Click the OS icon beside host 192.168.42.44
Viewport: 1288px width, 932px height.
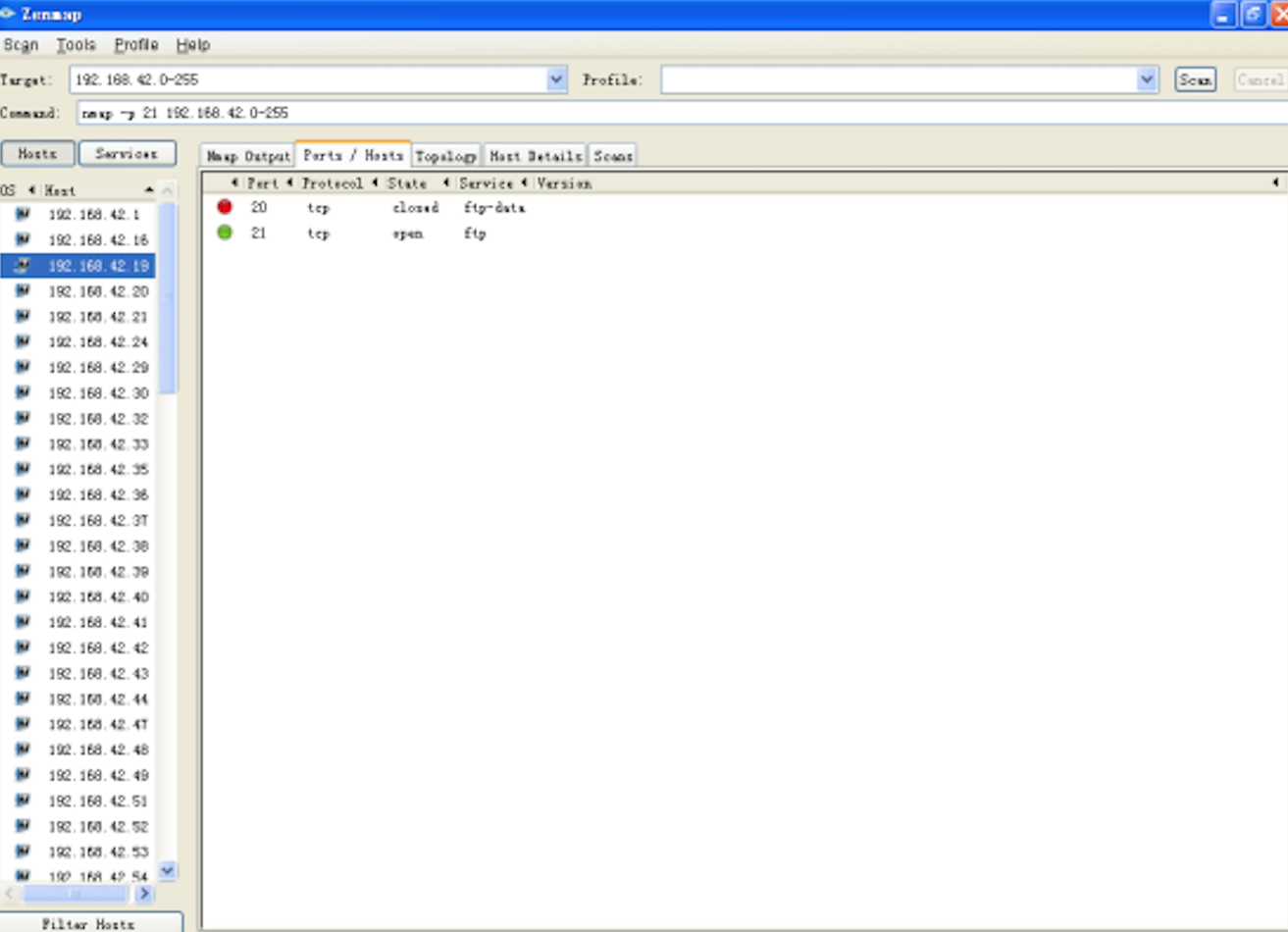tap(23, 699)
